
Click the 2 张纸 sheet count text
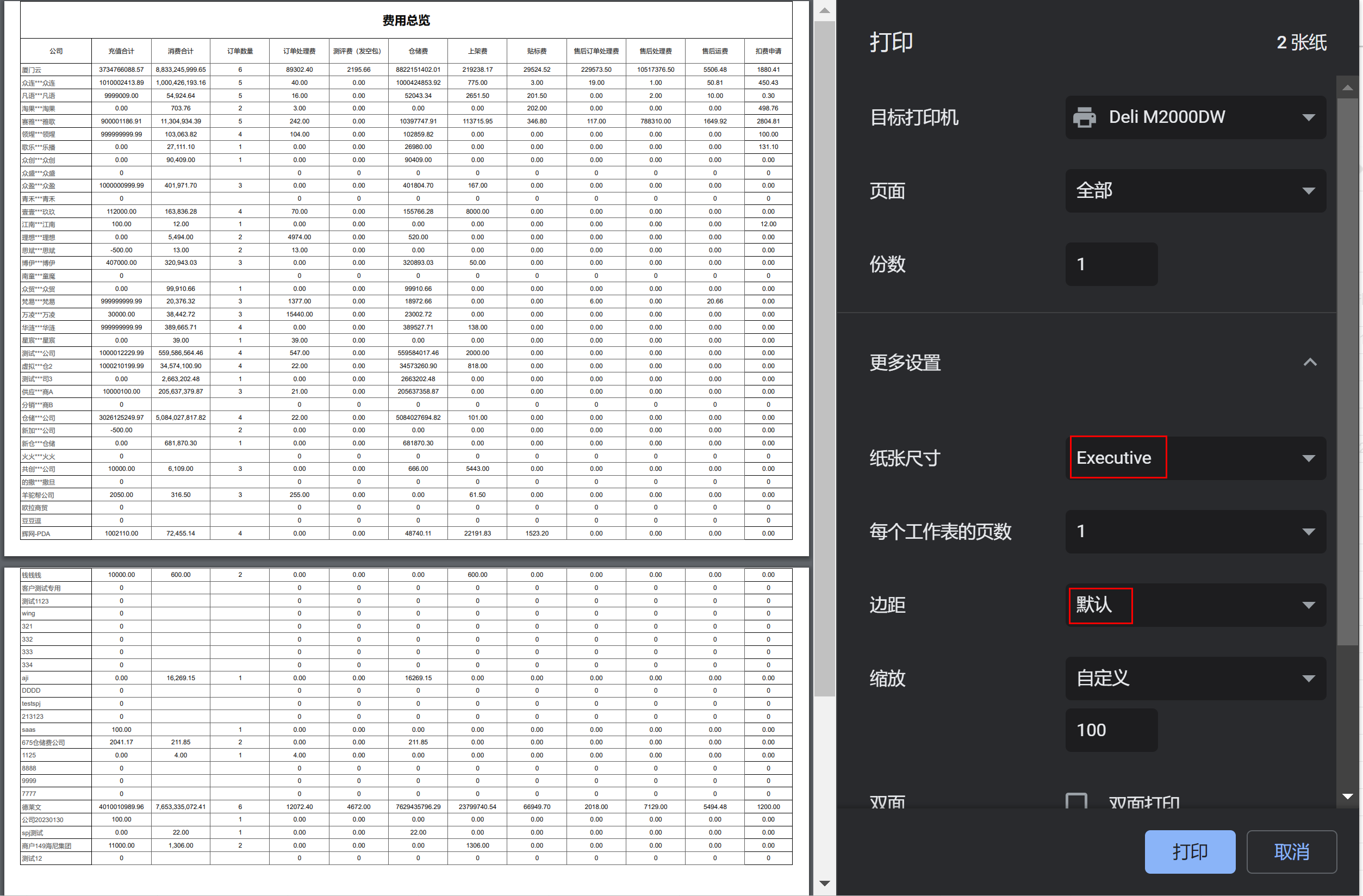point(1301,42)
